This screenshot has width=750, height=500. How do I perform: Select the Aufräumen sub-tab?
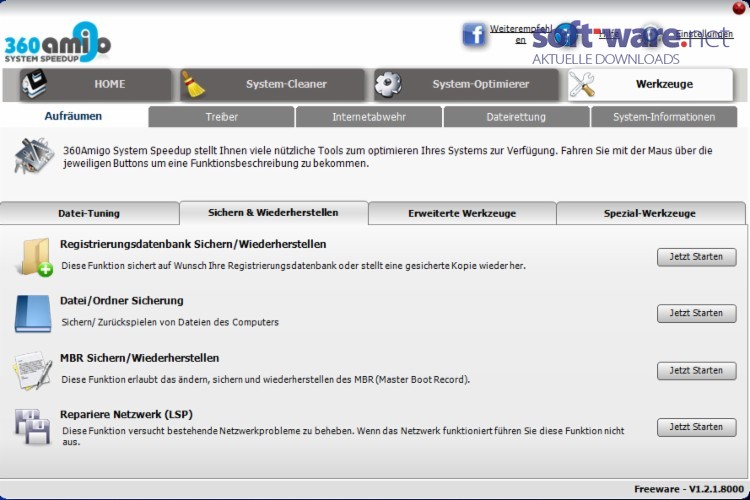click(x=73, y=116)
